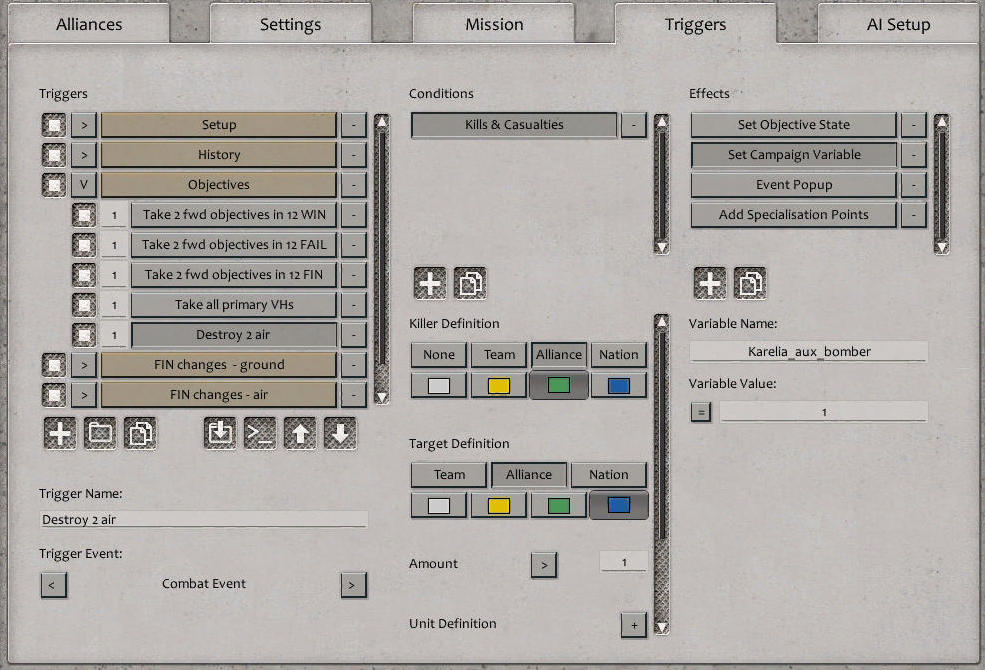Image resolution: width=985 pixels, height=670 pixels.
Task: Pick yellow swatch in Target Definition
Action: 499,505
